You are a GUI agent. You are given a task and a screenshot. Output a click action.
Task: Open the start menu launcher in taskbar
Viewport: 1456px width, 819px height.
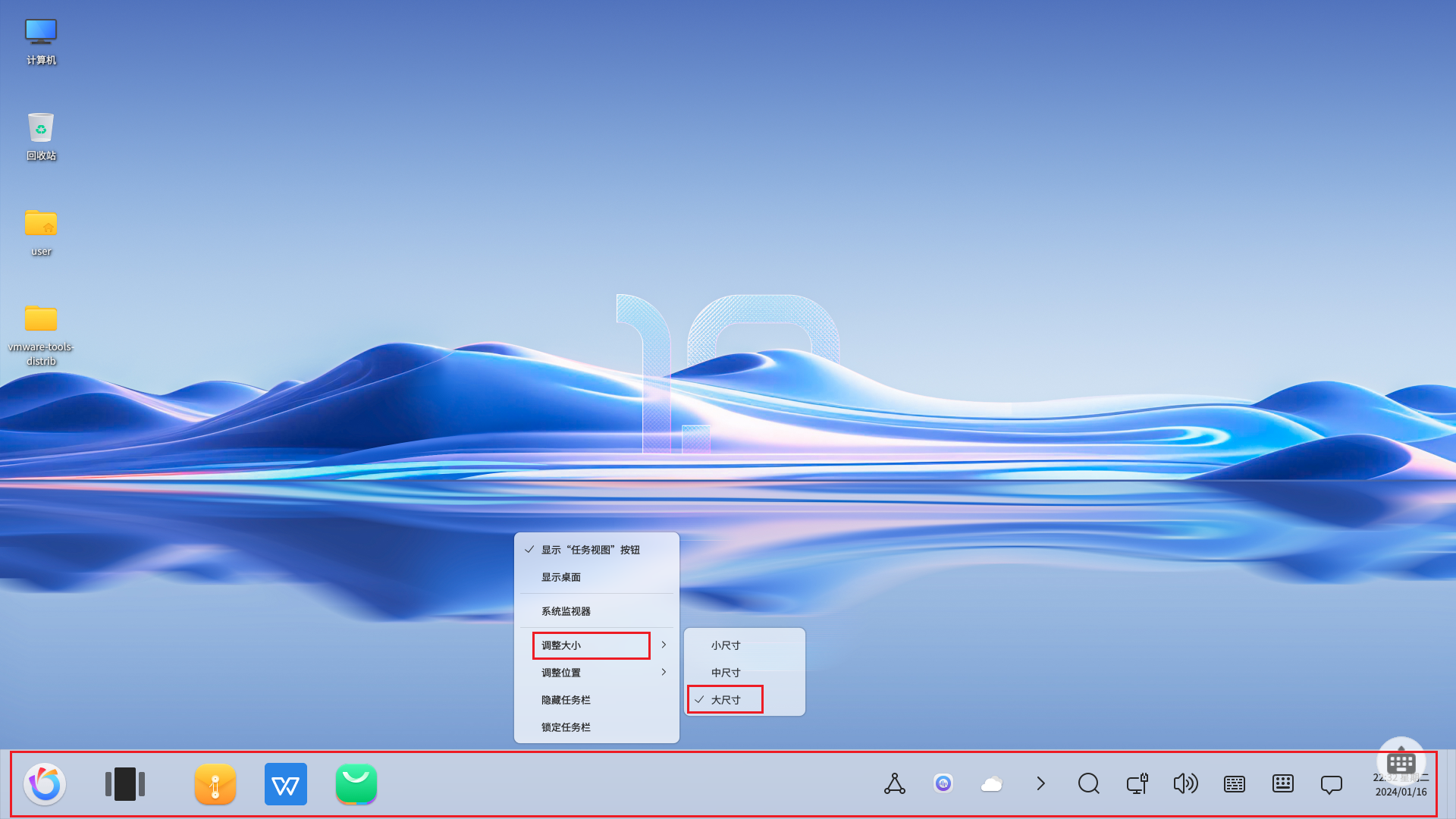pyautogui.click(x=45, y=783)
